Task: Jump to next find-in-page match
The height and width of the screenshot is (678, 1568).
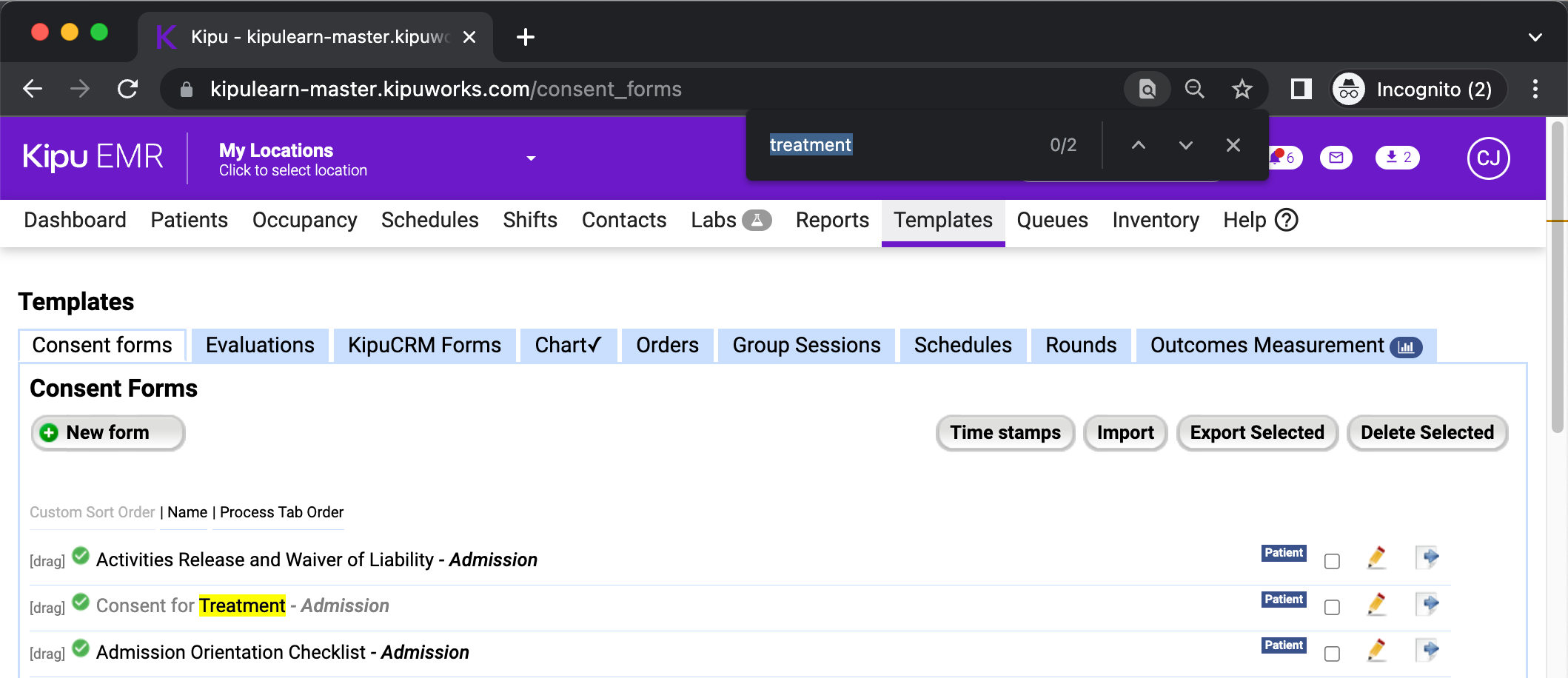Action: [1185, 145]
